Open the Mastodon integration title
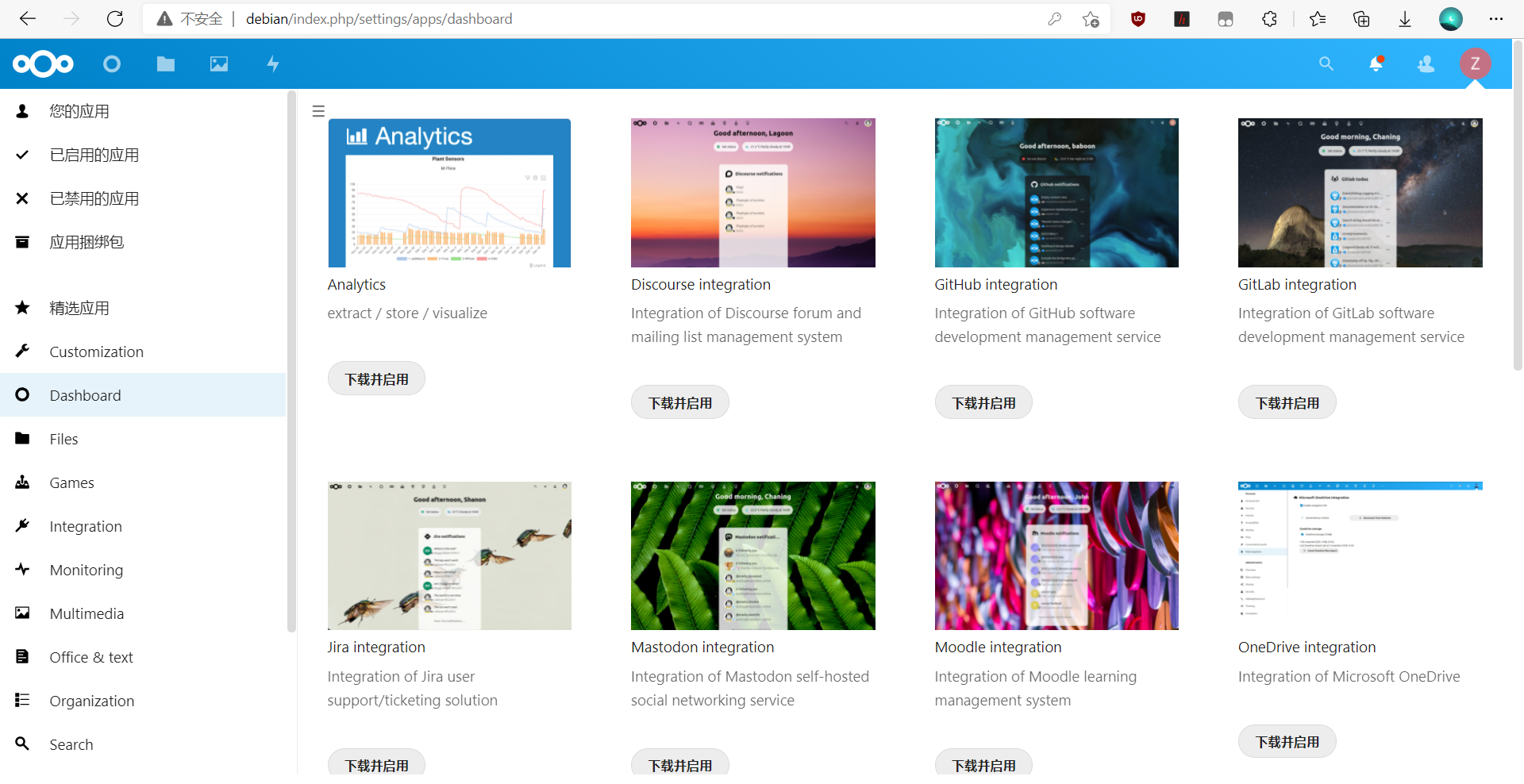Image resolution: width=1524 pixels, height=784 pixels. coord(702,648)
